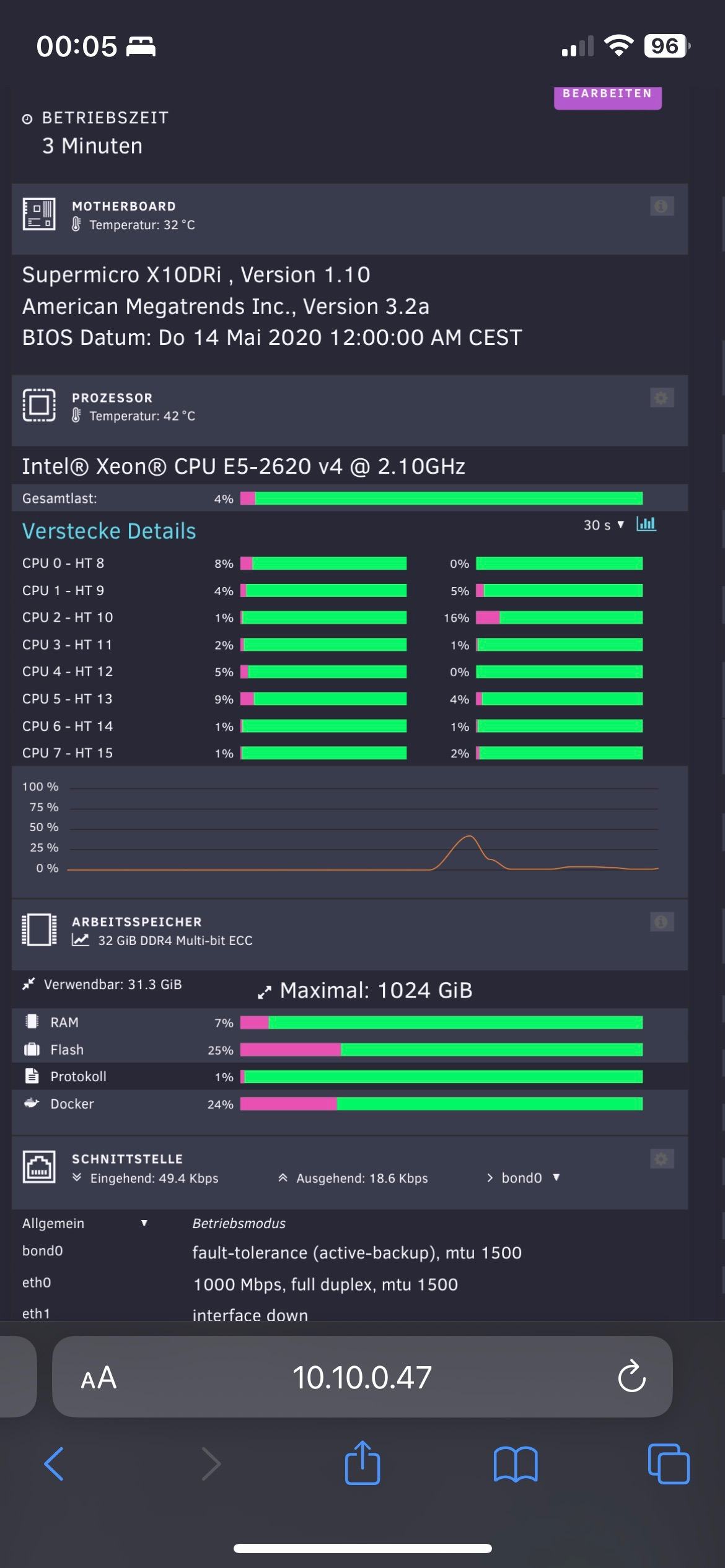Viewport: 725px width, 1568px height.
Task: Click the Verstecke Details link
Action: (109, 531)
